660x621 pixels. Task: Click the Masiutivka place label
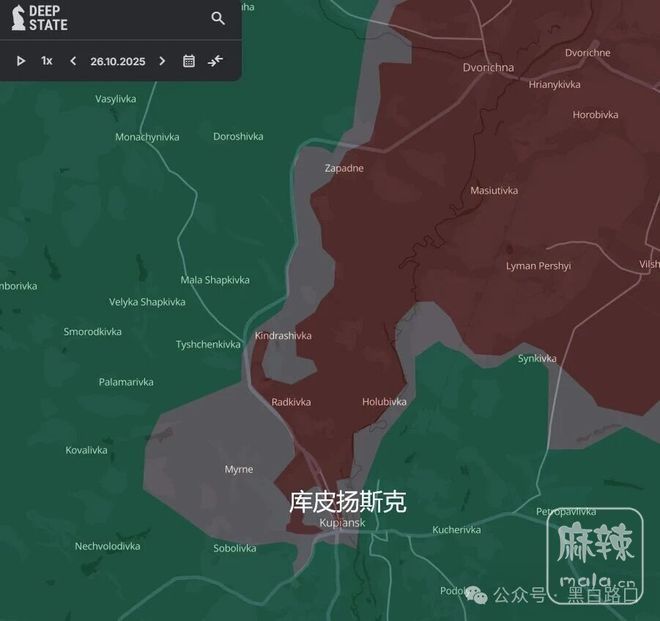click(x=494, y=190)
